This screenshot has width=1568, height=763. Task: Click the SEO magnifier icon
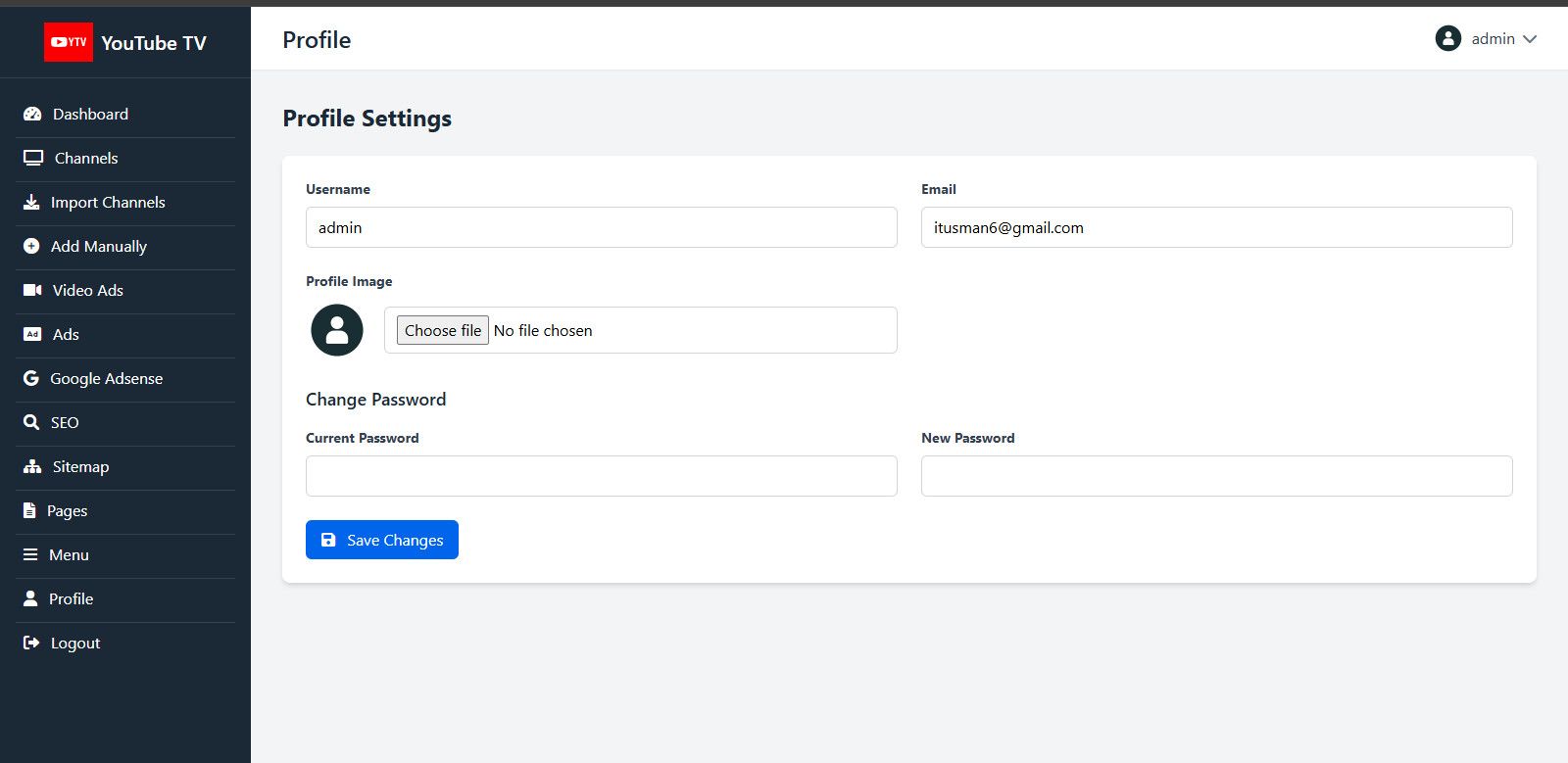click(31, 422)
